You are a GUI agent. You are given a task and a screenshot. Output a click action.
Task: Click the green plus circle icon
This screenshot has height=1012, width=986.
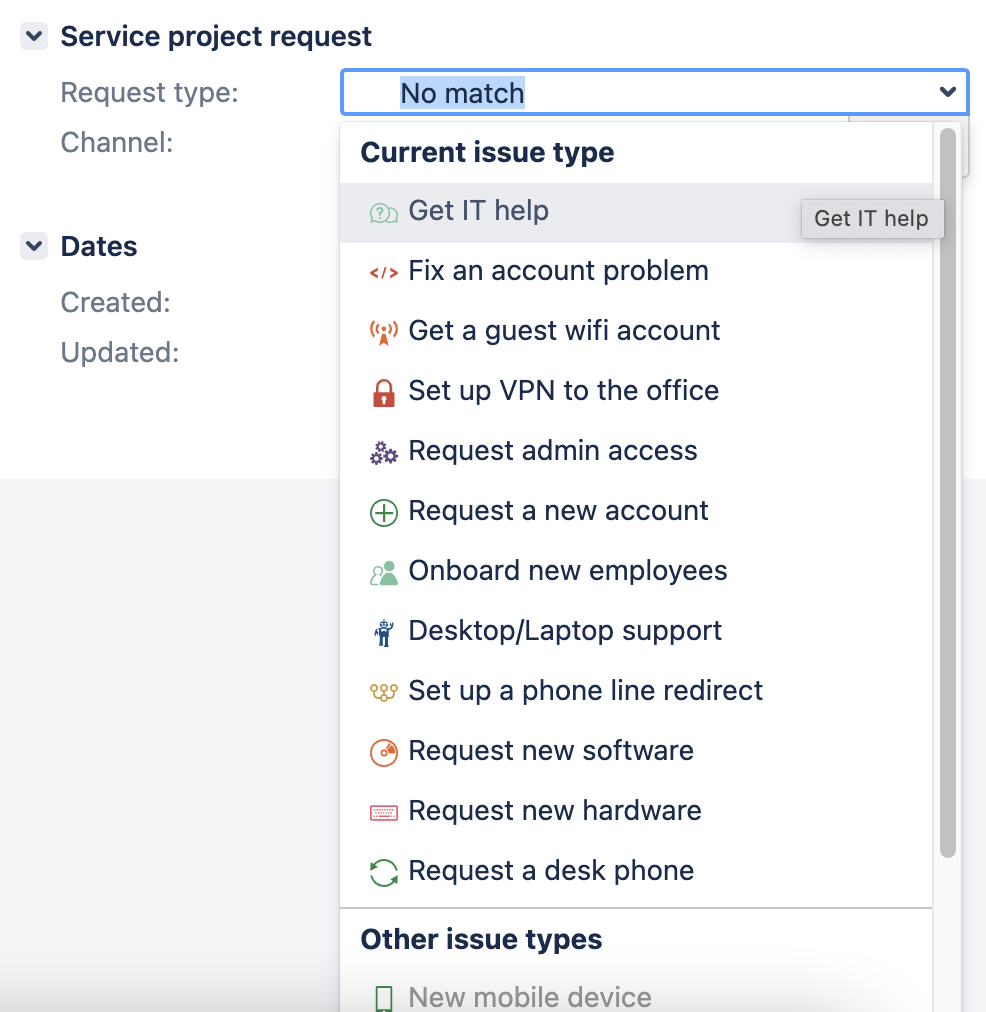click(384, 512)
